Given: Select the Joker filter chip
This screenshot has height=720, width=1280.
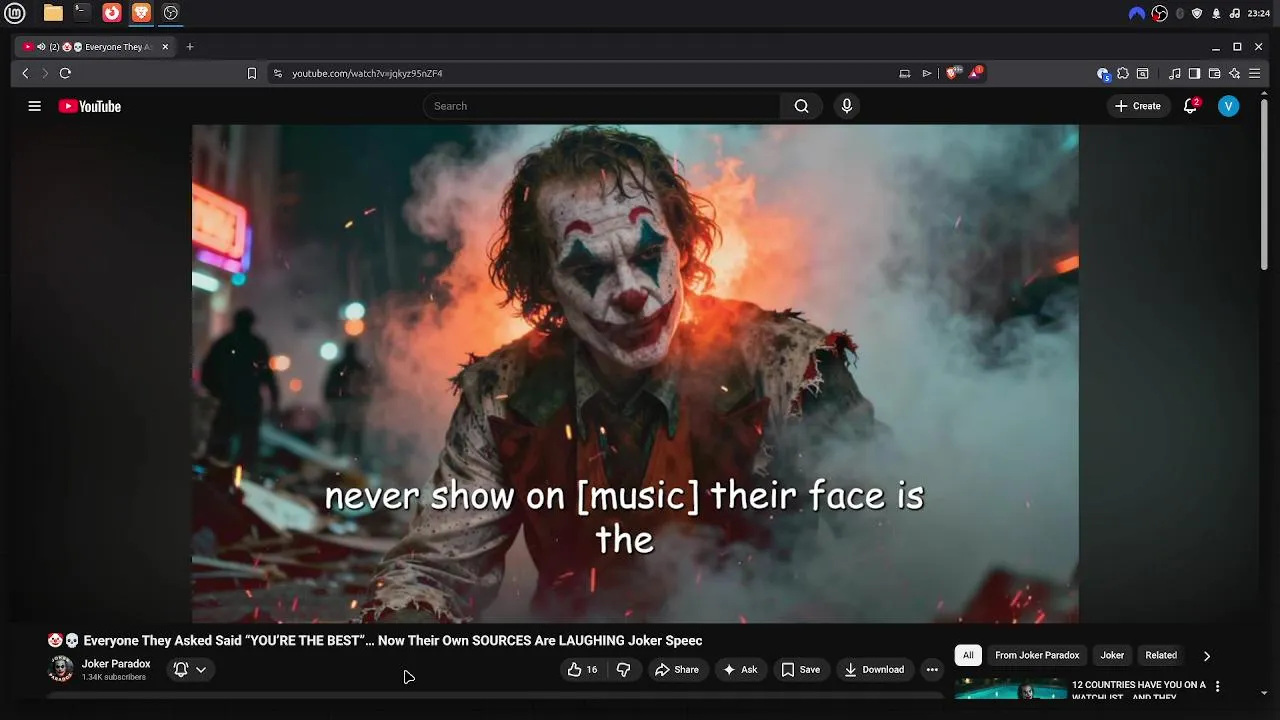Looking at the screenshot, I should pyautogui.click(x=1112, y=655).
